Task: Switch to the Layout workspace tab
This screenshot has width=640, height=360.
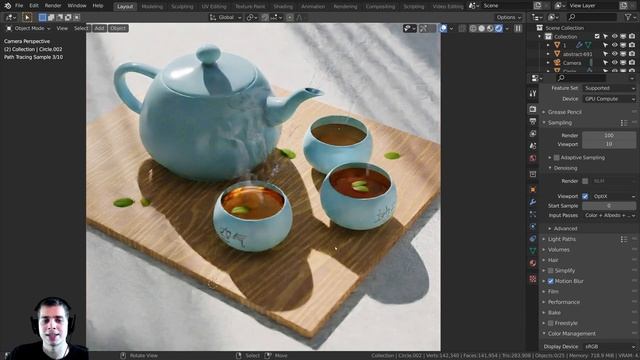Action: click(x=125, y=7)
